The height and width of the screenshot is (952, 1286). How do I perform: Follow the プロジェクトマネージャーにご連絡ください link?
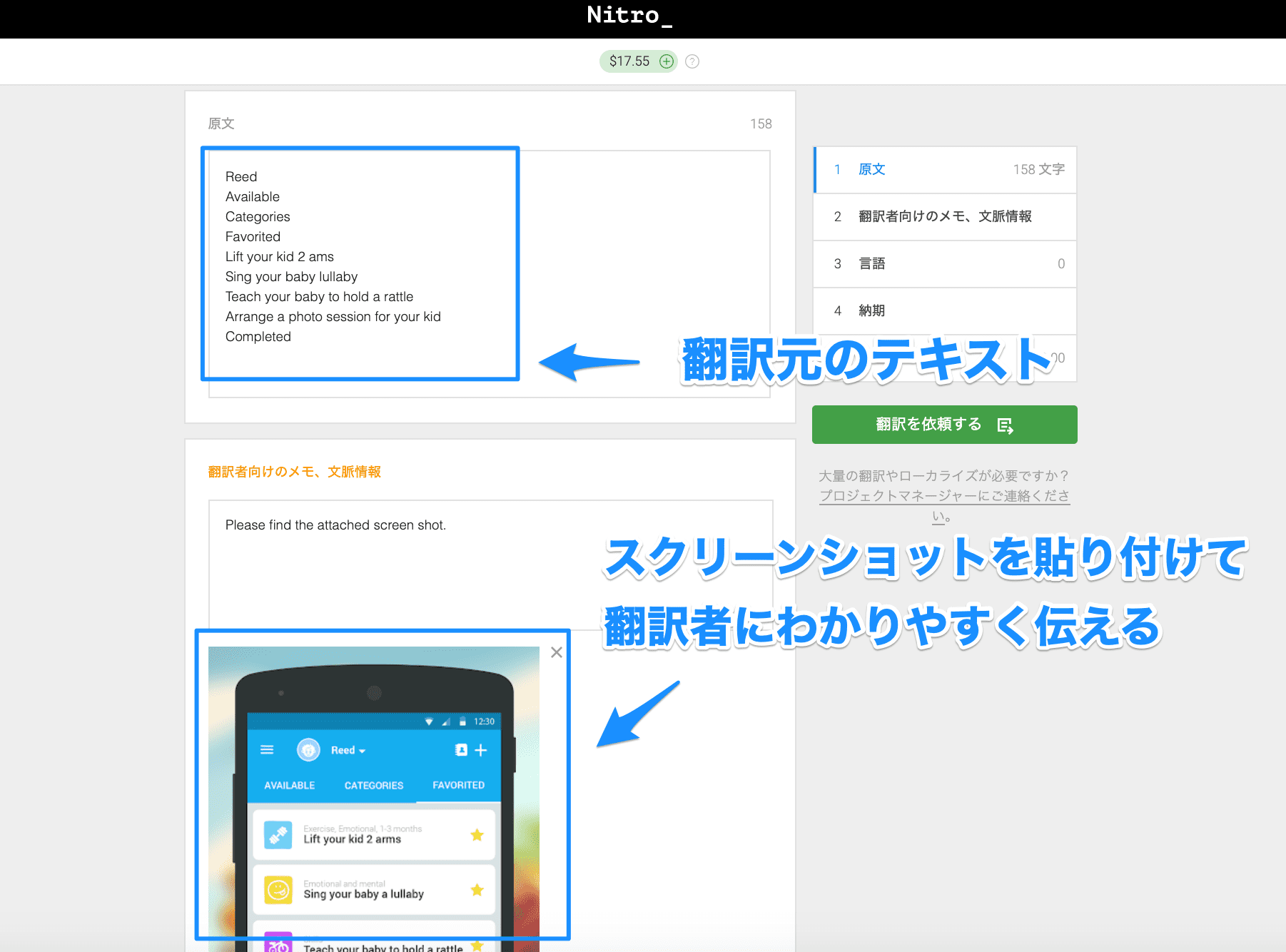coord(943,496)
